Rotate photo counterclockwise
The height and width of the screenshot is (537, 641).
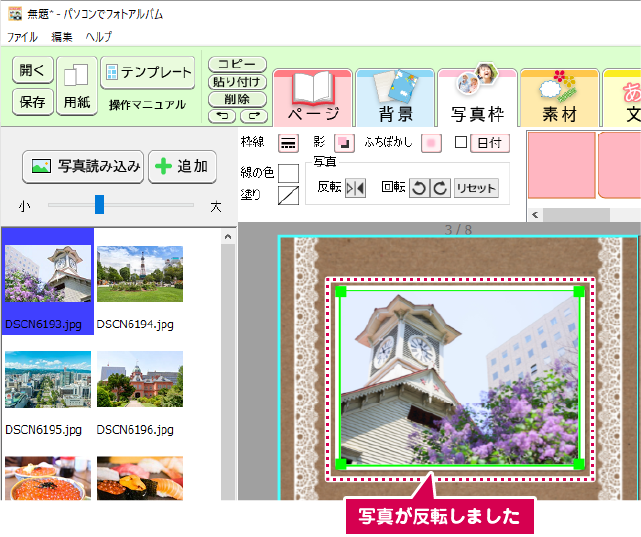point(419,188)
